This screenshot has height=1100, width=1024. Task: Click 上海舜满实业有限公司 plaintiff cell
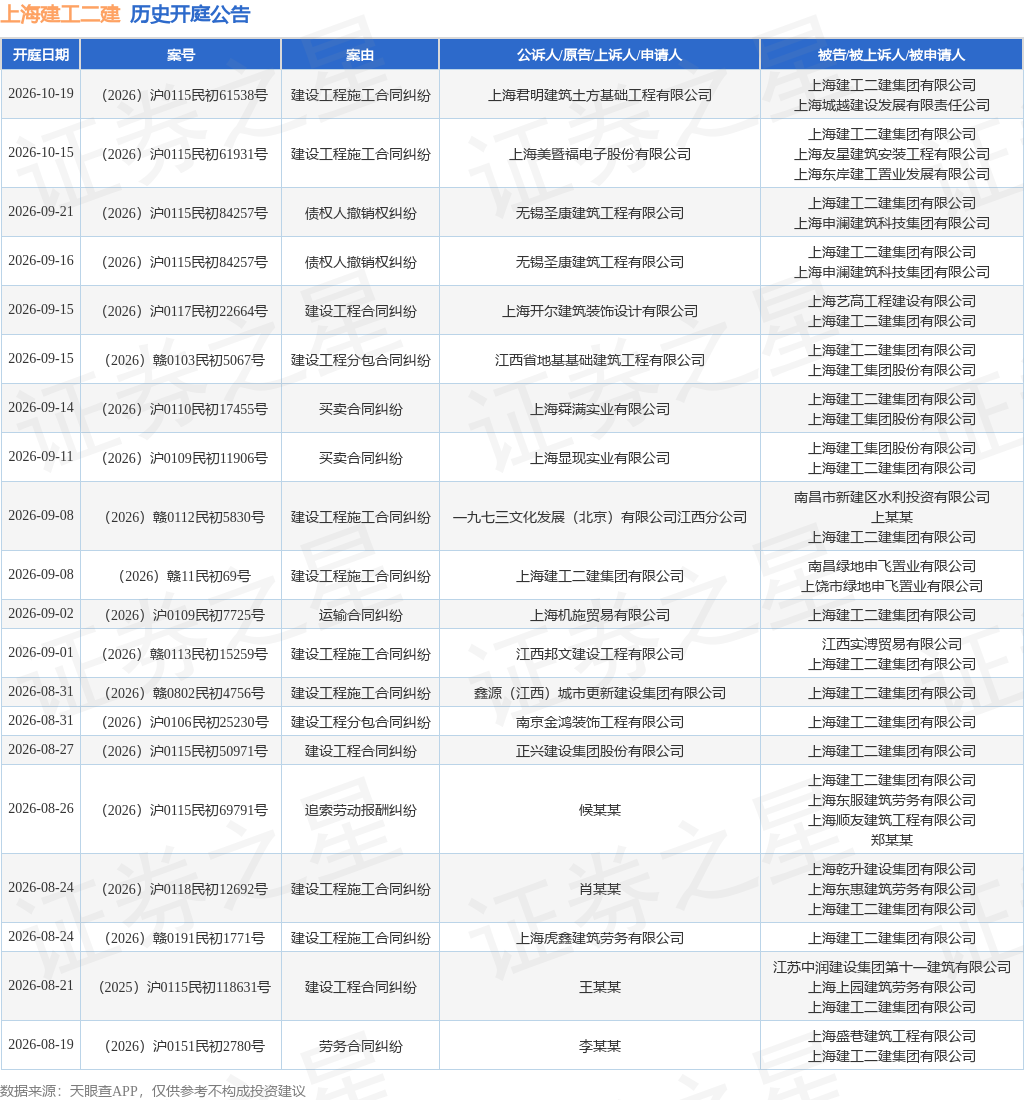(600, 409)
